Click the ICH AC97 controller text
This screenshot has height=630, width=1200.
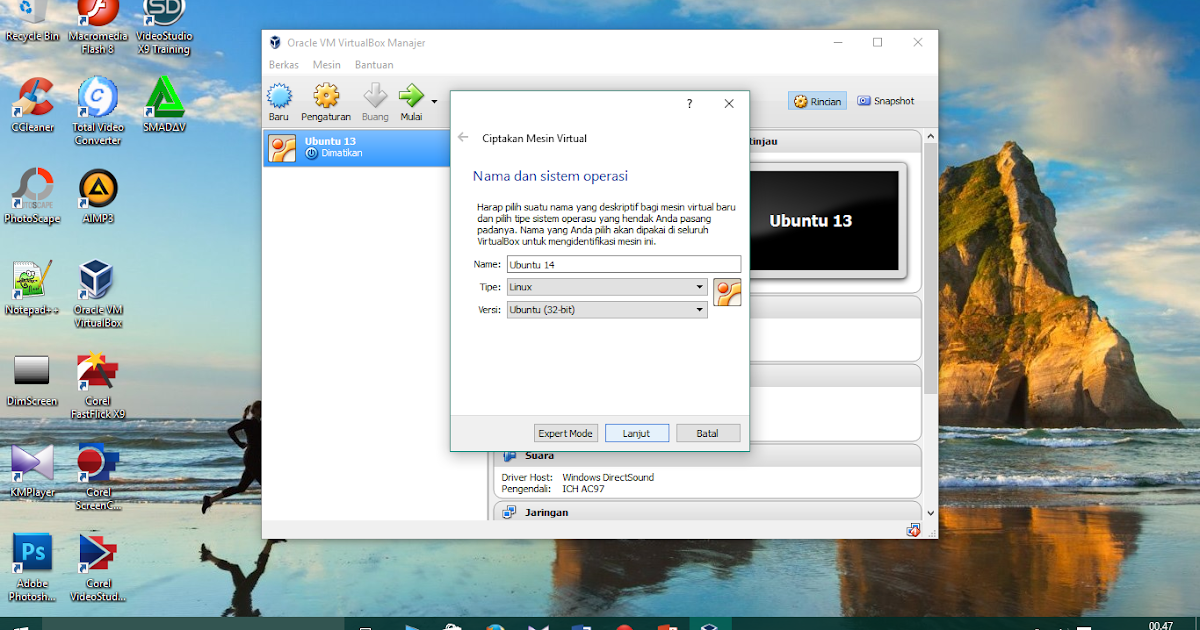pos(584,489)
